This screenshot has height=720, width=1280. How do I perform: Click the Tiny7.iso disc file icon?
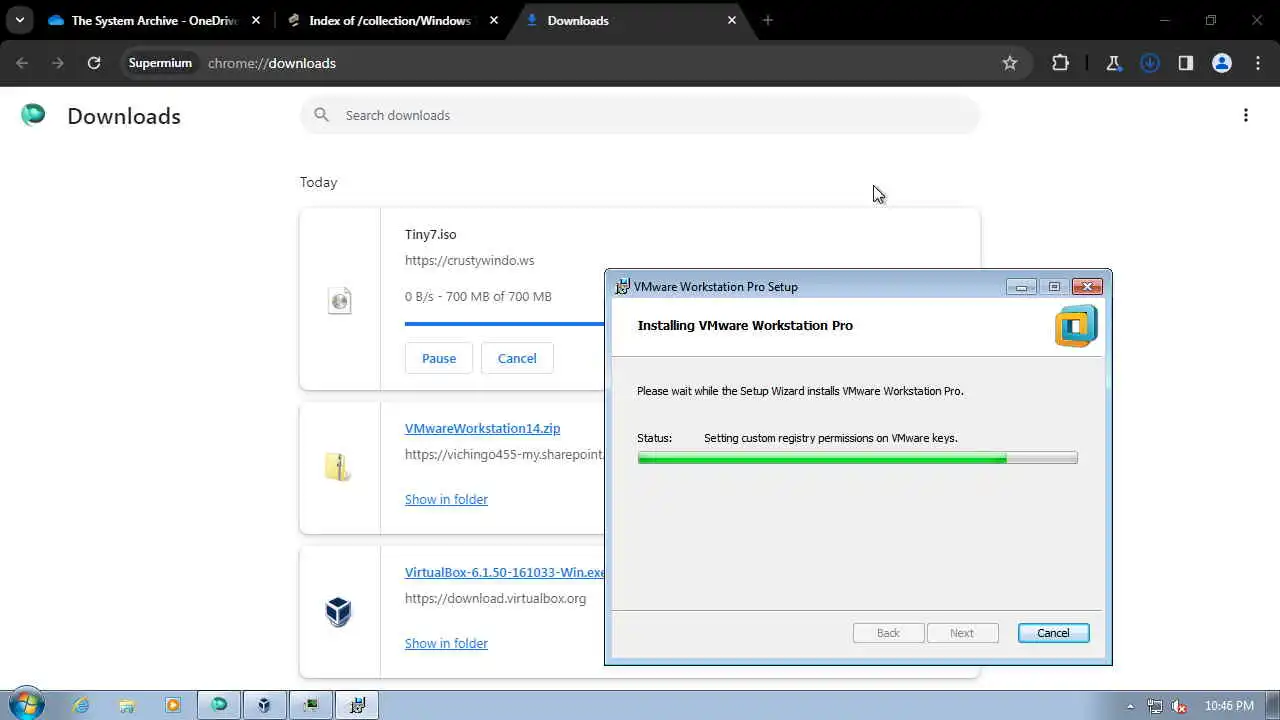click(340, 300)
